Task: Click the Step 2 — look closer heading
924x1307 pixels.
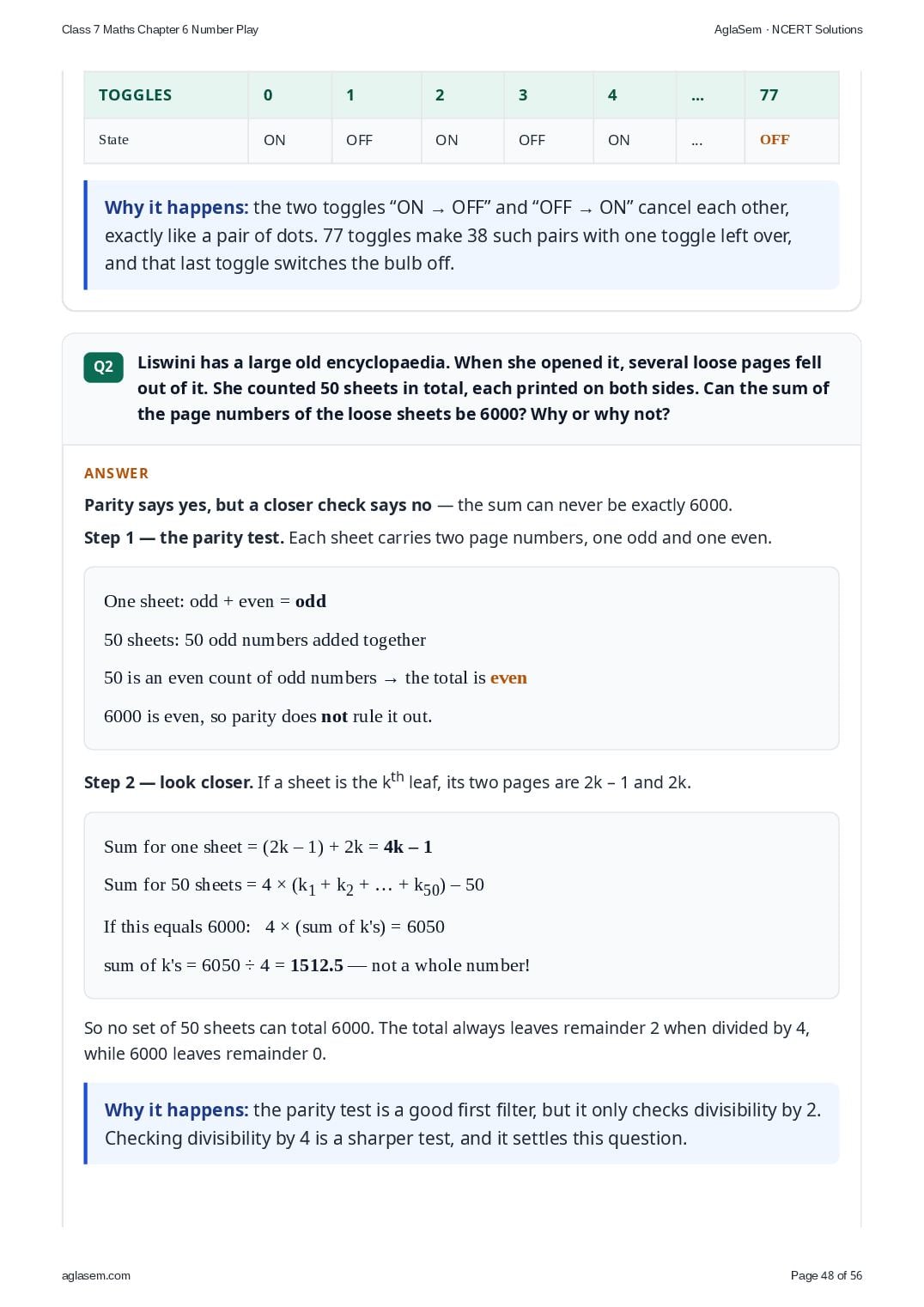Action: pyautogui.click(x=168, y=782)
